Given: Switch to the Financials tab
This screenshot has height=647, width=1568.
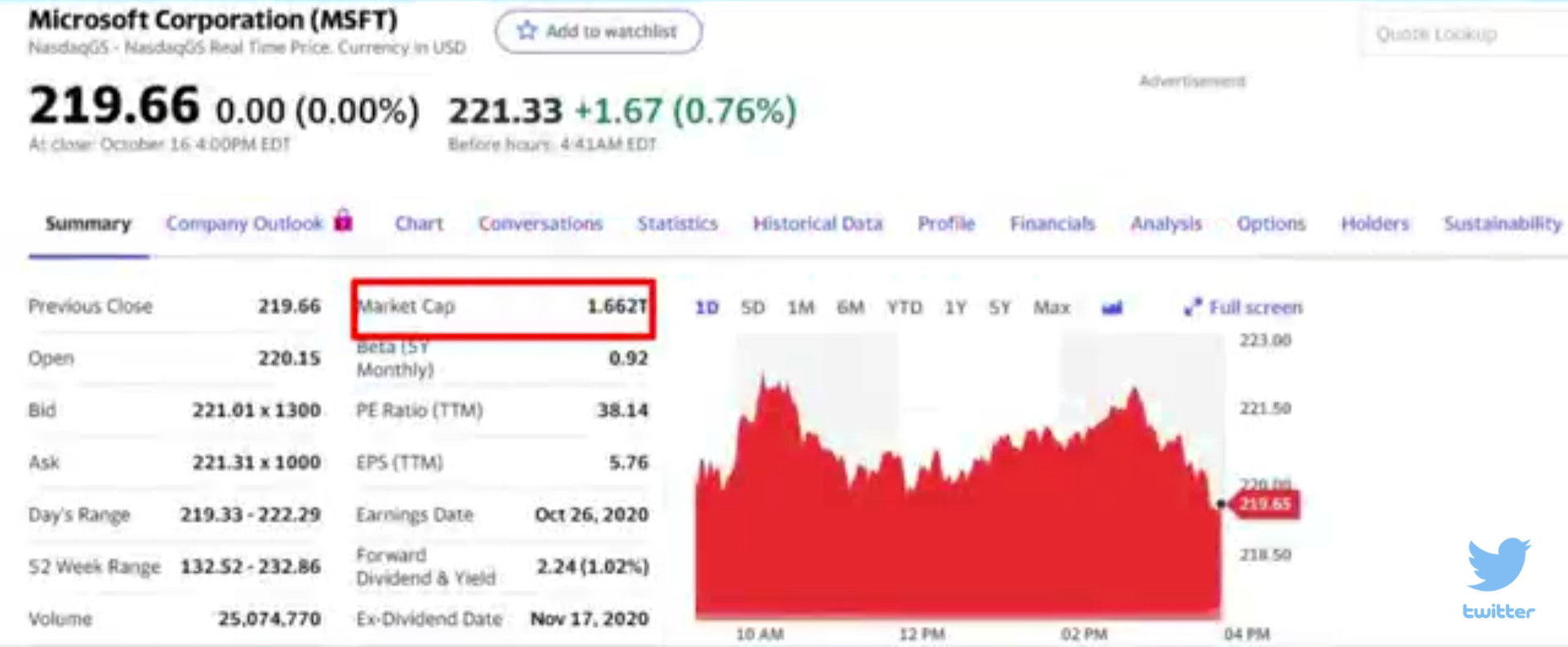Looking at the screenshot, I should point(1053,224).
